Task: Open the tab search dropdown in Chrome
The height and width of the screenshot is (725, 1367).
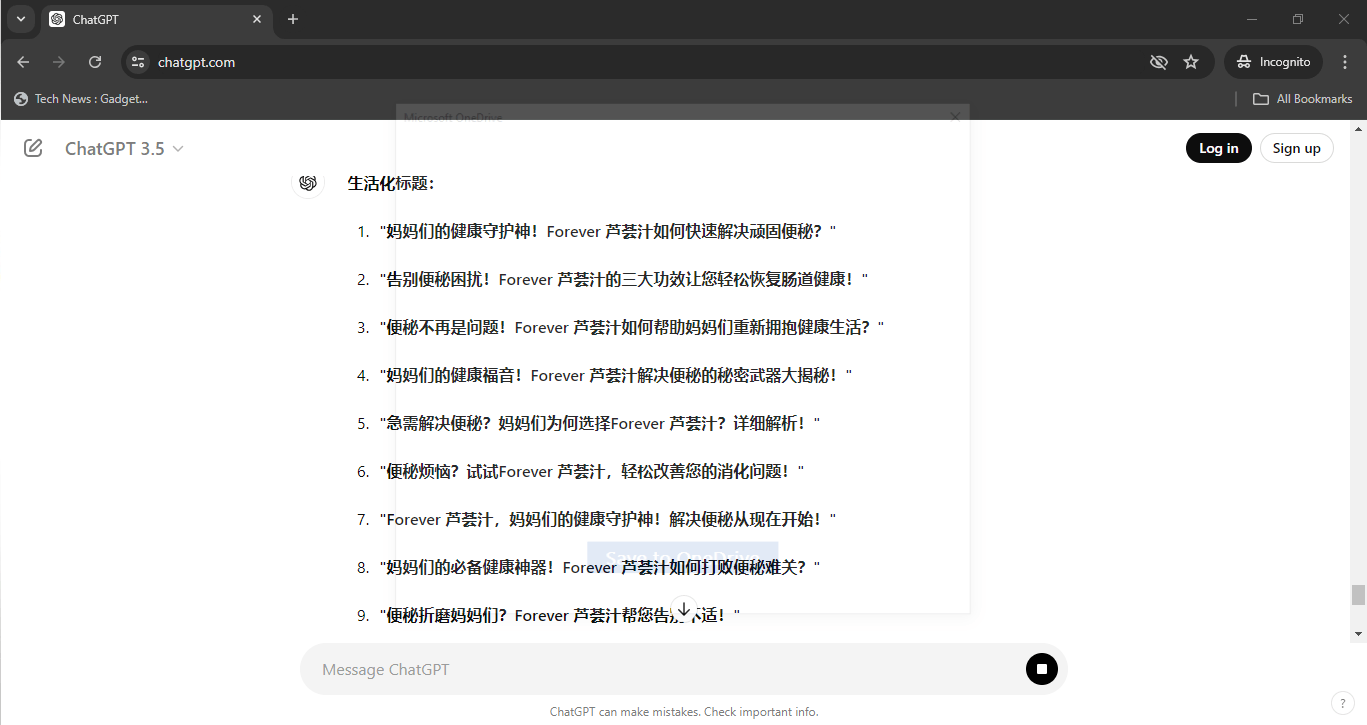Action: 20,19
